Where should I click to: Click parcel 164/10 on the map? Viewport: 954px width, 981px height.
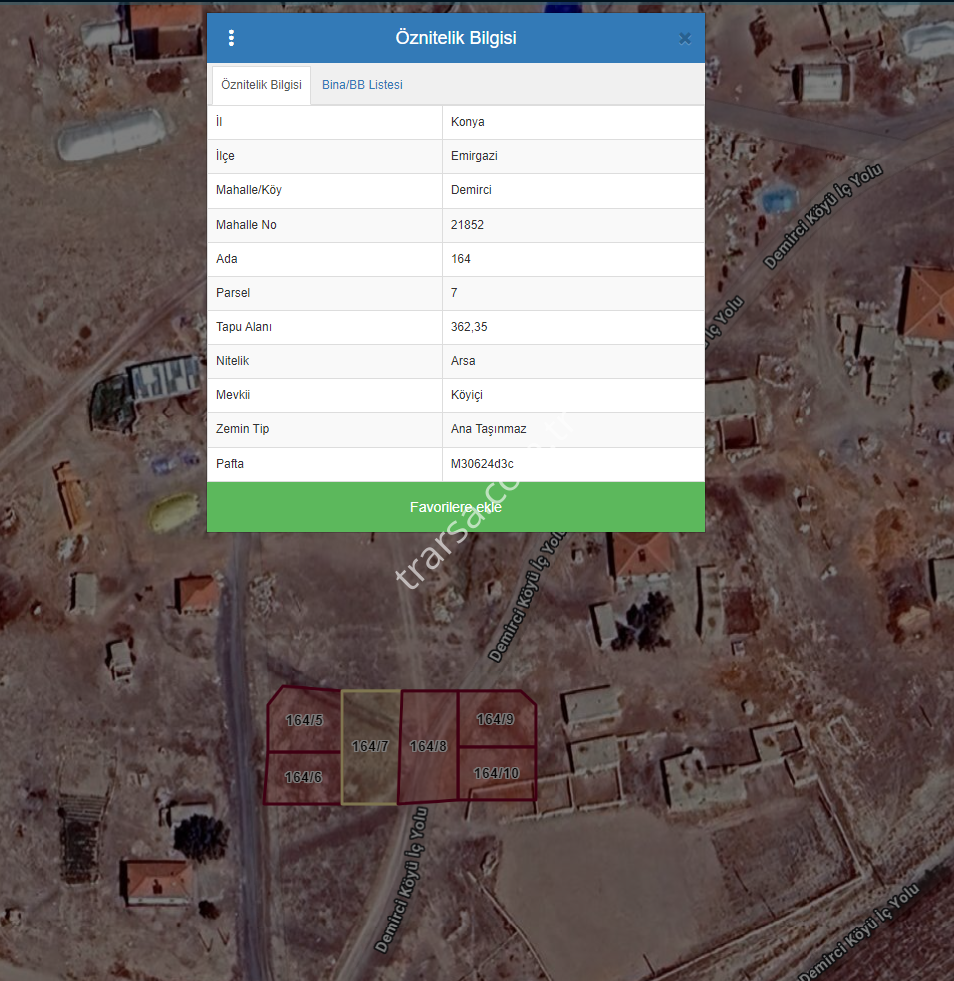[x=496, y=773]
